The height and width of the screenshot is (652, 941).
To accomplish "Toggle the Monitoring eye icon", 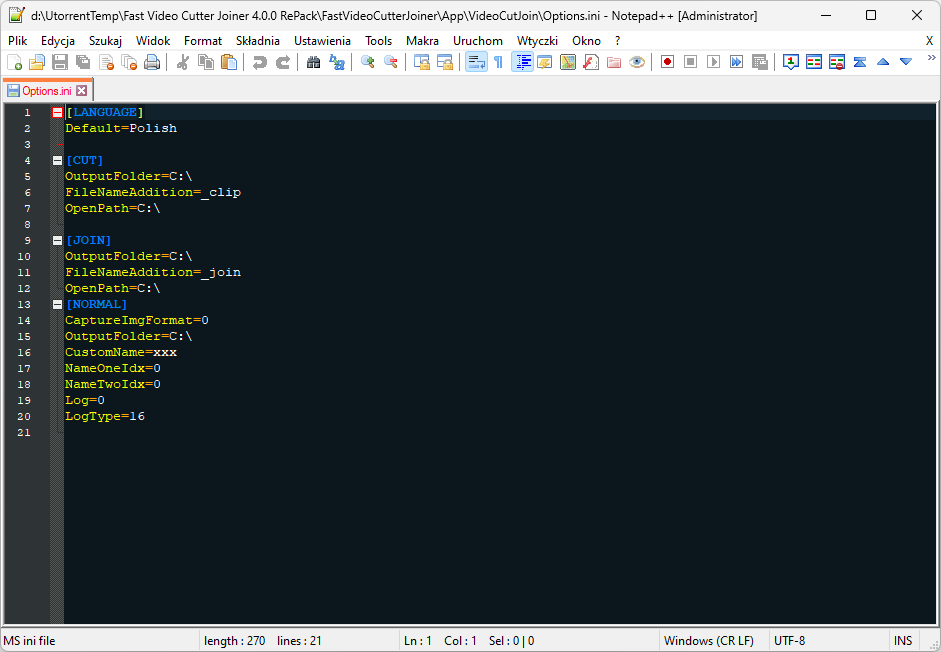I will click(x=637, y=62).
